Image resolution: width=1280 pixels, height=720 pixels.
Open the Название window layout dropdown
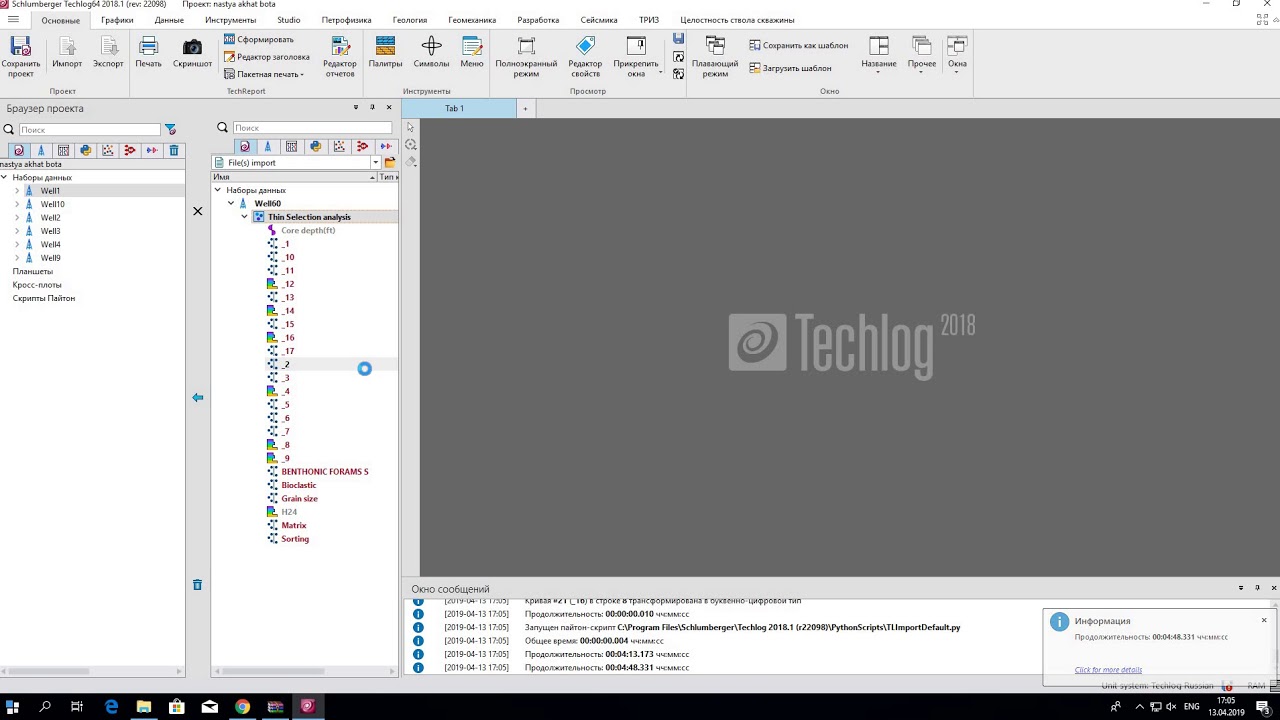pyautogui.click(x=879, y=57)
